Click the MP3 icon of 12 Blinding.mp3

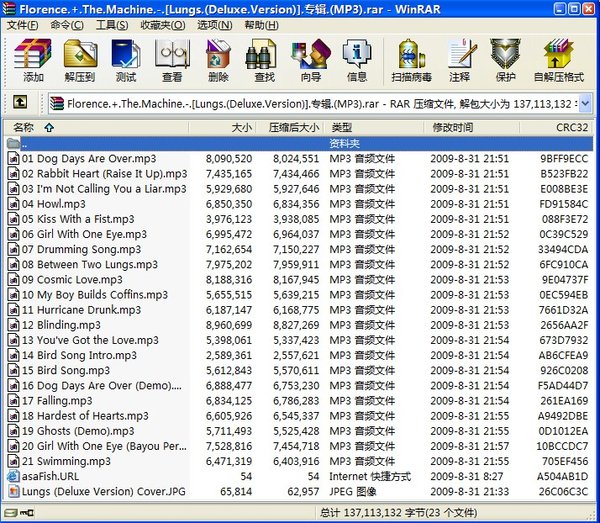[13, 325]
